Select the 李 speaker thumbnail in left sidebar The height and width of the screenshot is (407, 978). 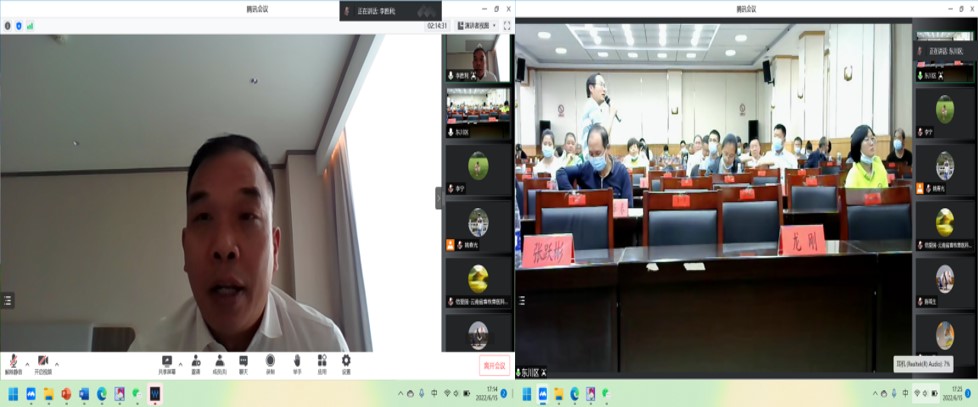click(x=478, y=59)
